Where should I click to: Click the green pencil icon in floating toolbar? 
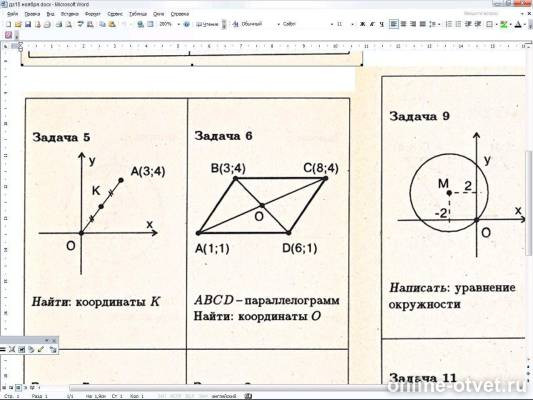tap(41, 349)
